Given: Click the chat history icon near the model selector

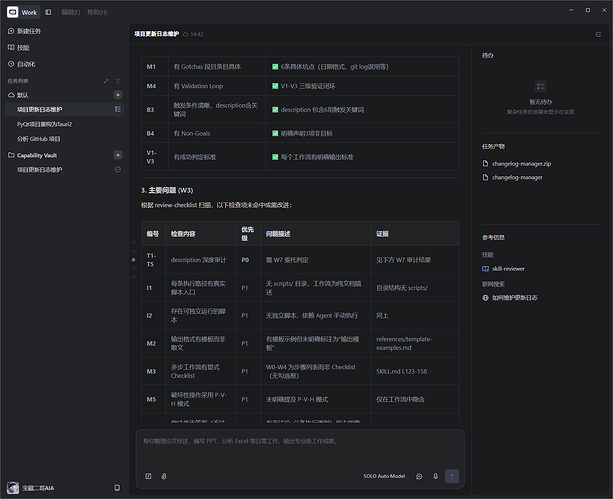Looking at the screenshot, I should pos(419,476).
